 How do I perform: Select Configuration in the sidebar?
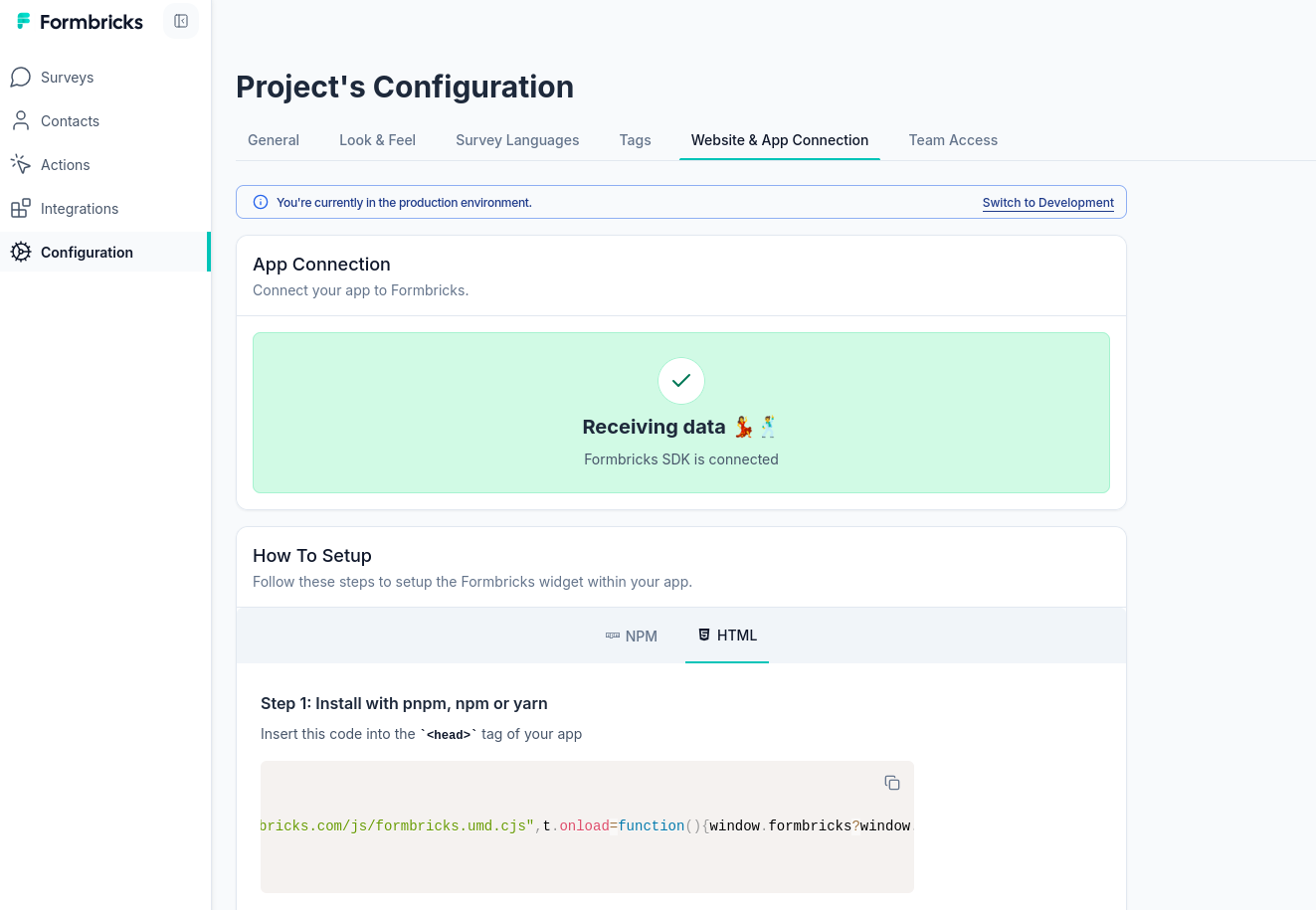click(x=105, y=253)
